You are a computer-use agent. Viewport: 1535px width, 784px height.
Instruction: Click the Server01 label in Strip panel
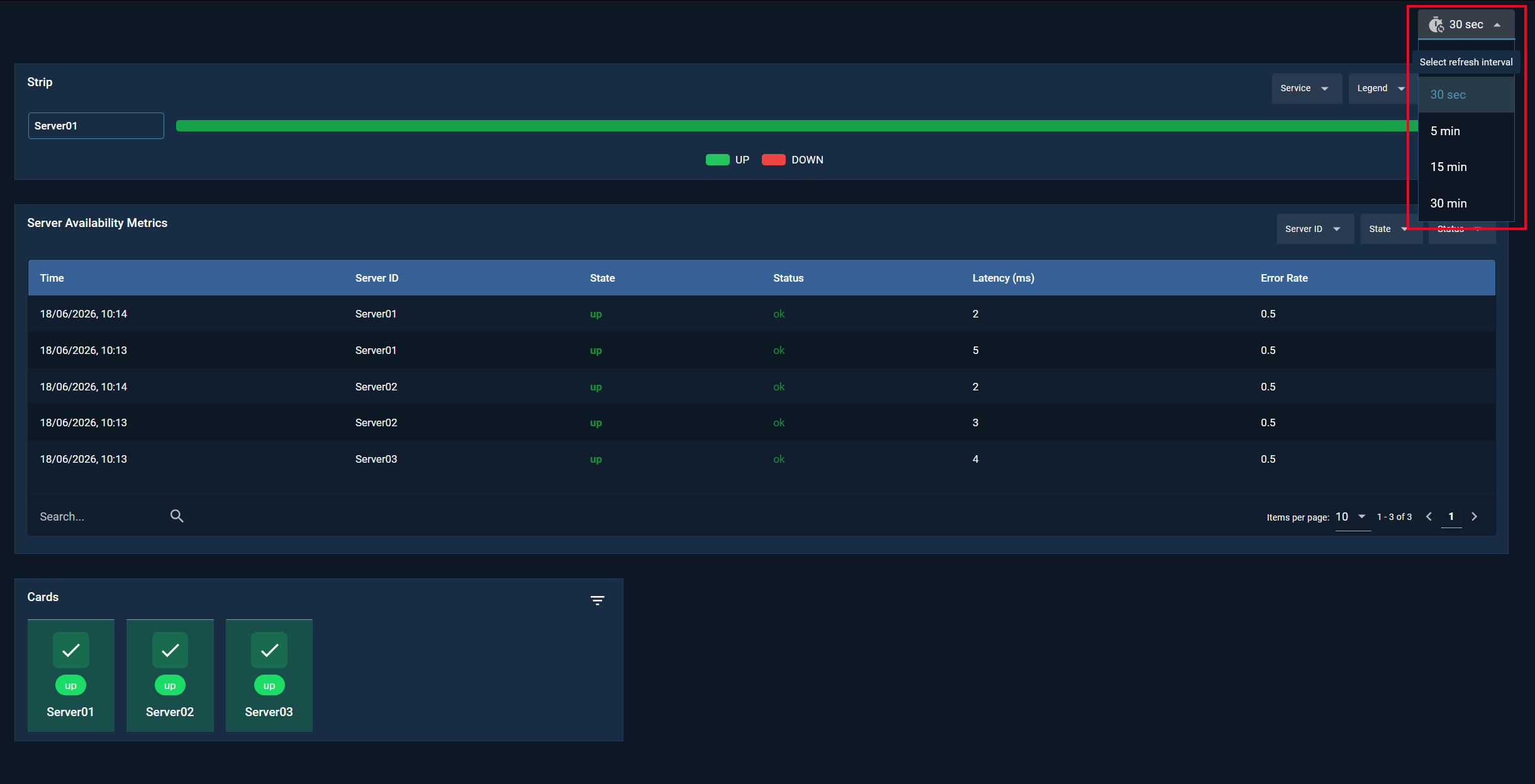coord(96,126)
